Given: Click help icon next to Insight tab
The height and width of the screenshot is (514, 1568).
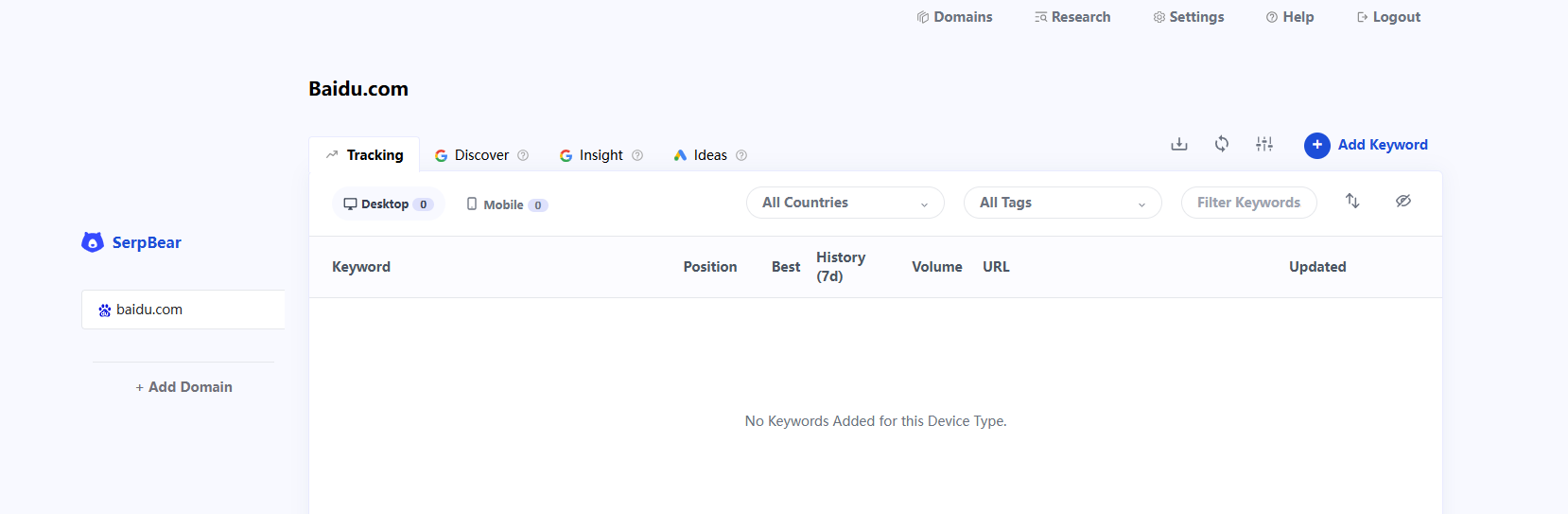Looking at the screenshot, I should point(637,155).
